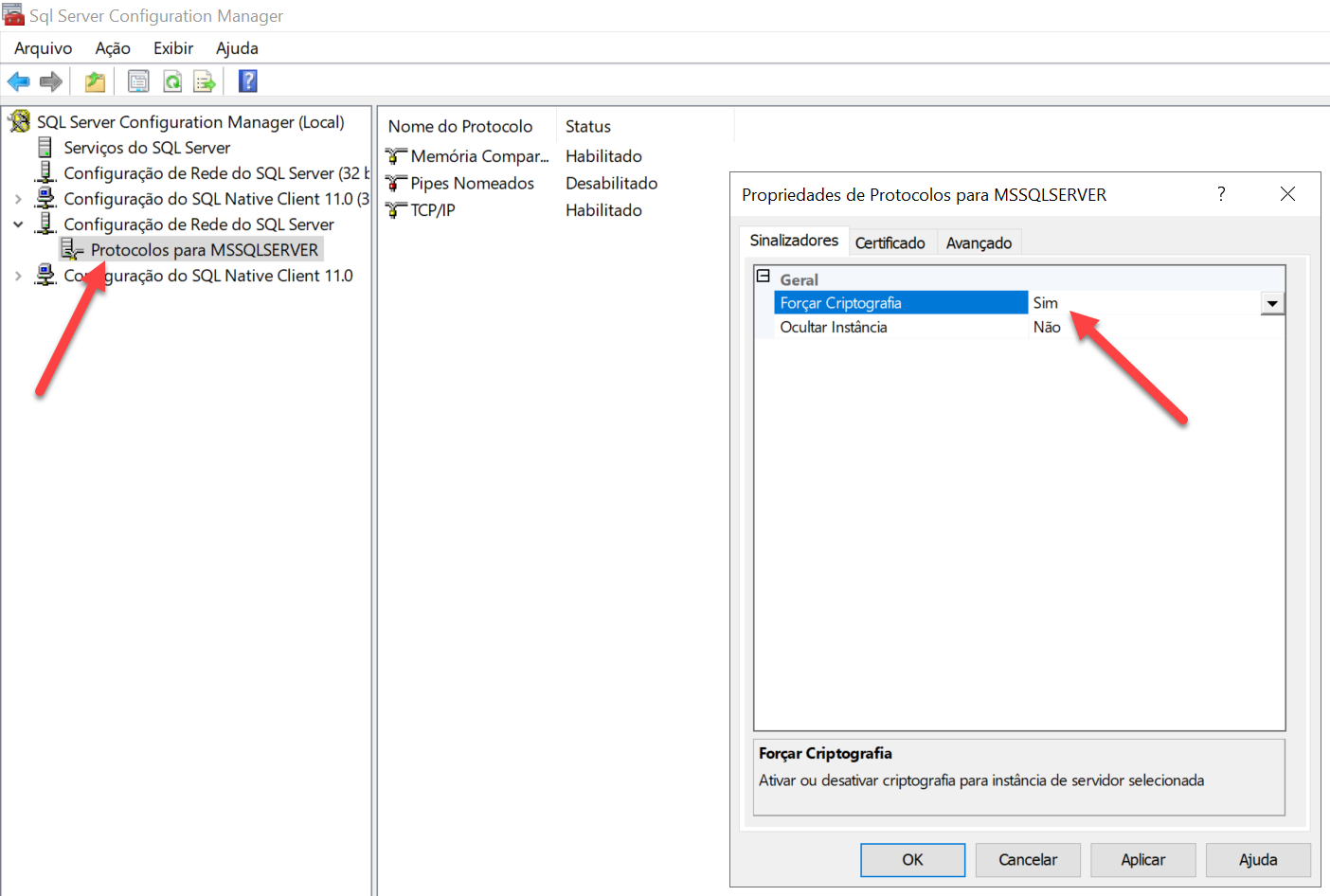Select the Memória Compartilhada protocol name
The image size is (1330, 896).
479,156
